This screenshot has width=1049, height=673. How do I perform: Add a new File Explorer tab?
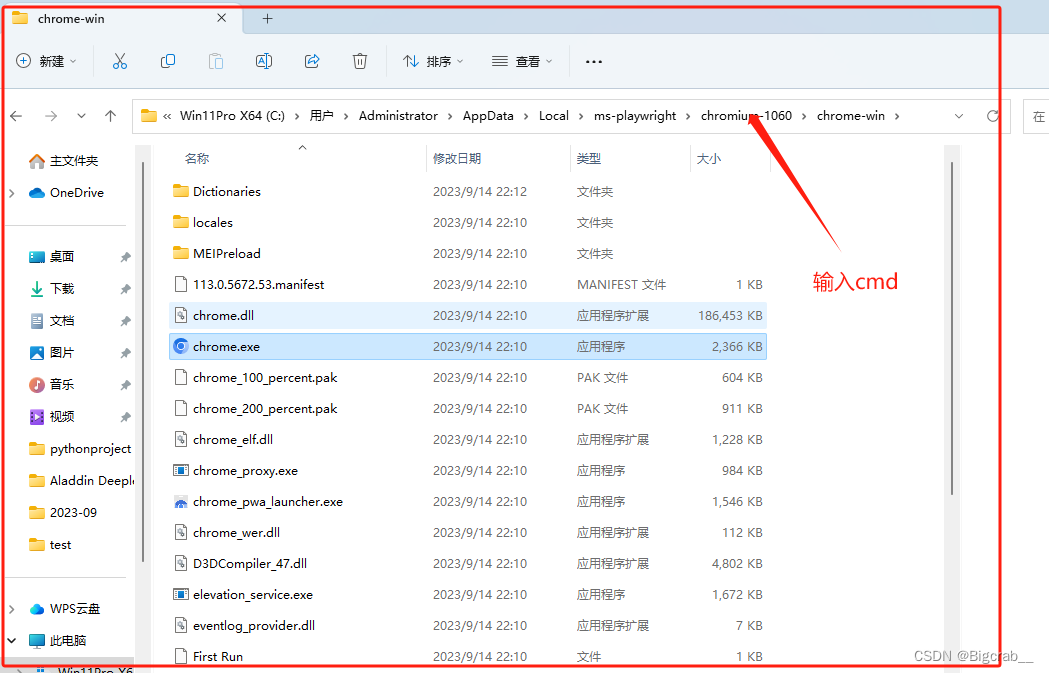click(x=267, y=19)
